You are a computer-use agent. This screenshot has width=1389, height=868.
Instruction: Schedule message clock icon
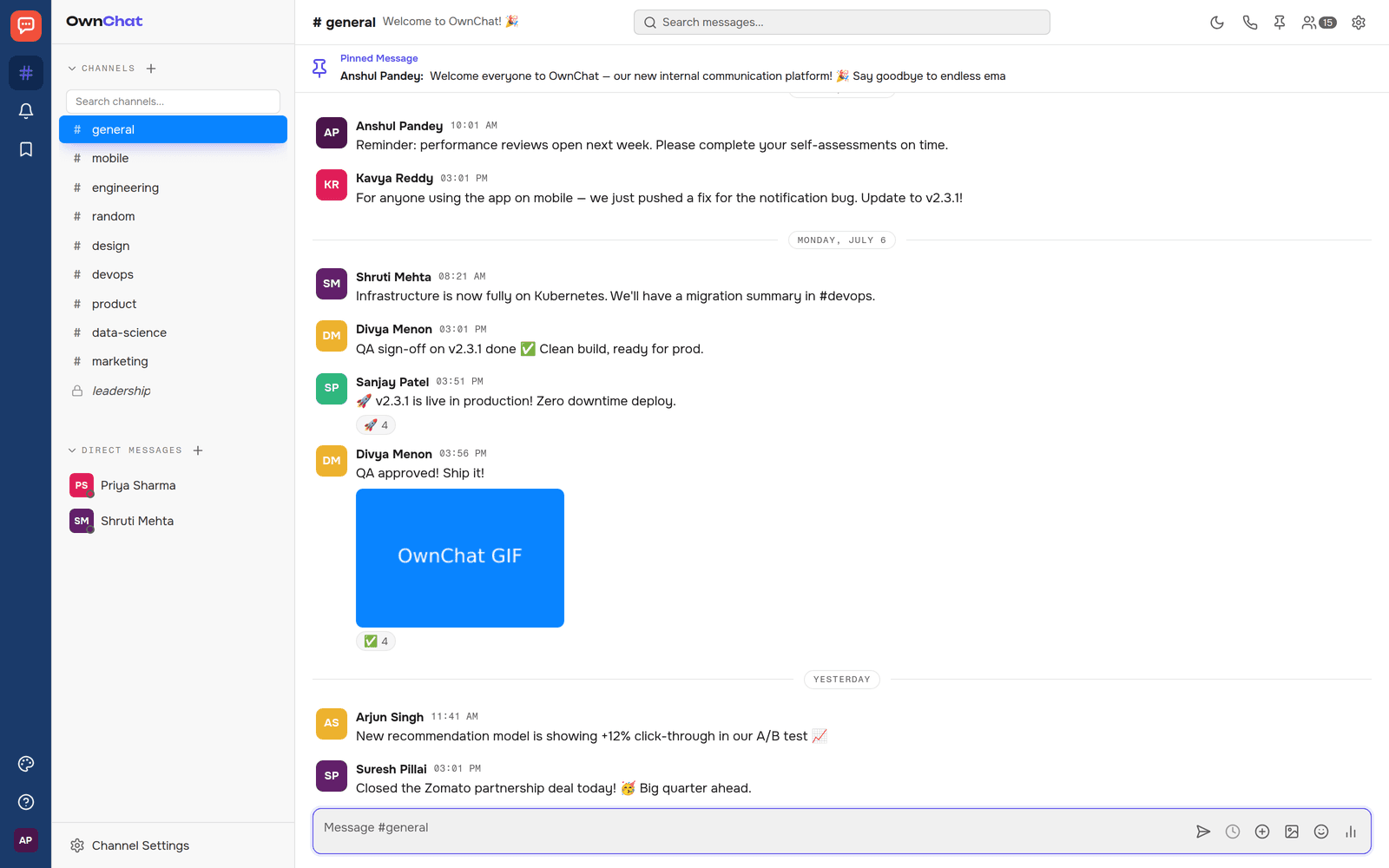pyautogui.click(x=1233, y=832)
